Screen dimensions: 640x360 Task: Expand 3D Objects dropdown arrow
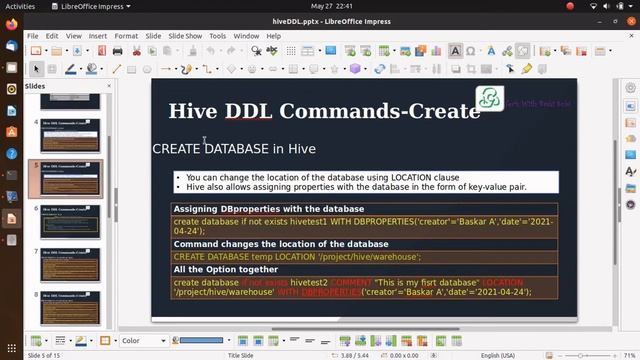coord(365,69)
